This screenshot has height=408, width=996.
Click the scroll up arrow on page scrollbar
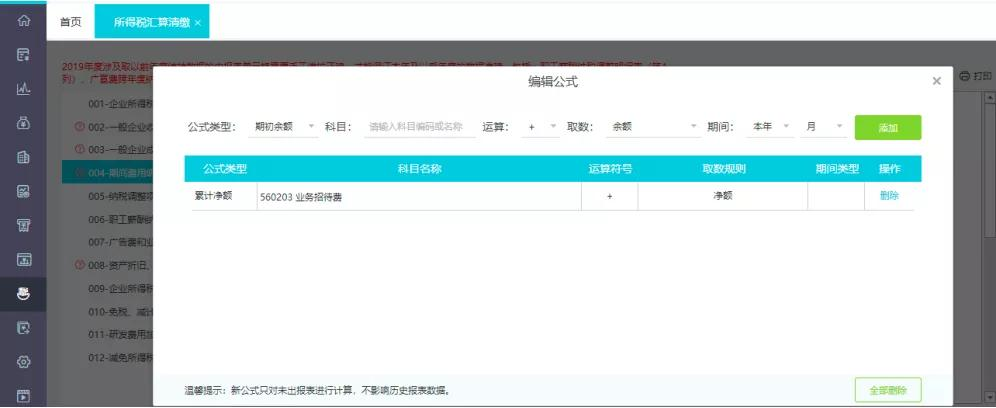(990, 97)
